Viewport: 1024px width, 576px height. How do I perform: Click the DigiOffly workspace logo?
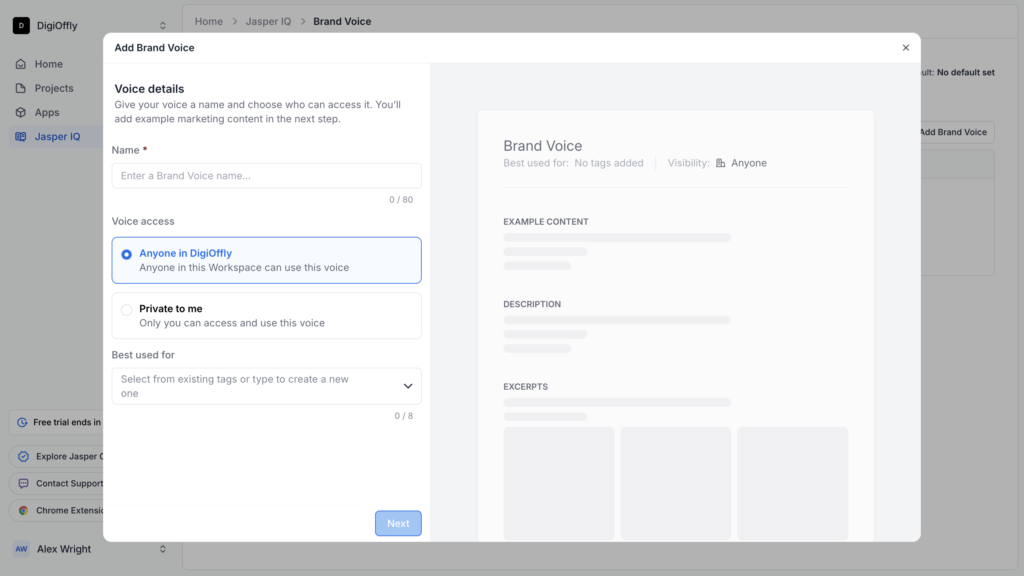[22, 24]
